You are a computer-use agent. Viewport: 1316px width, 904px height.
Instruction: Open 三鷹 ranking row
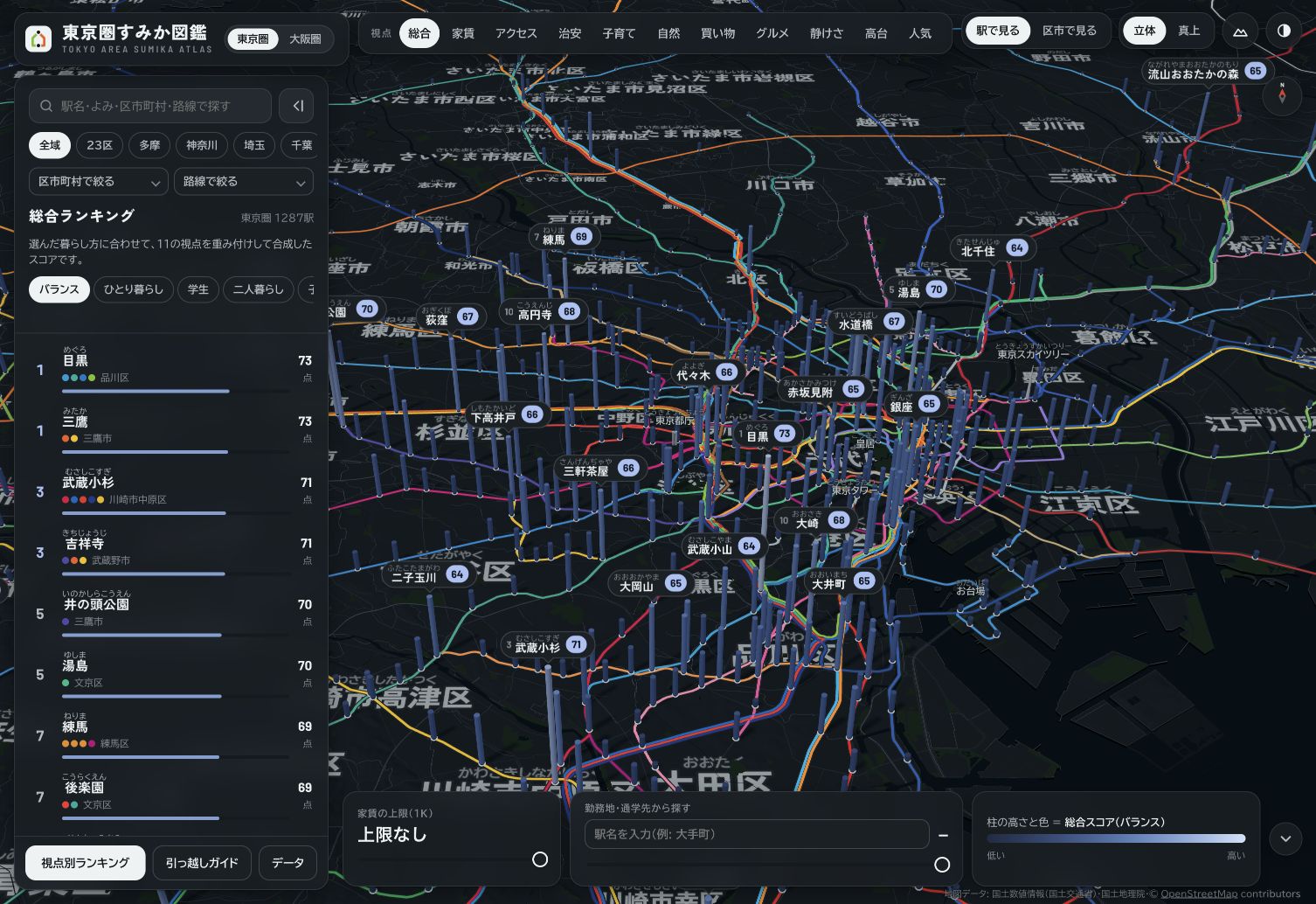171,430
